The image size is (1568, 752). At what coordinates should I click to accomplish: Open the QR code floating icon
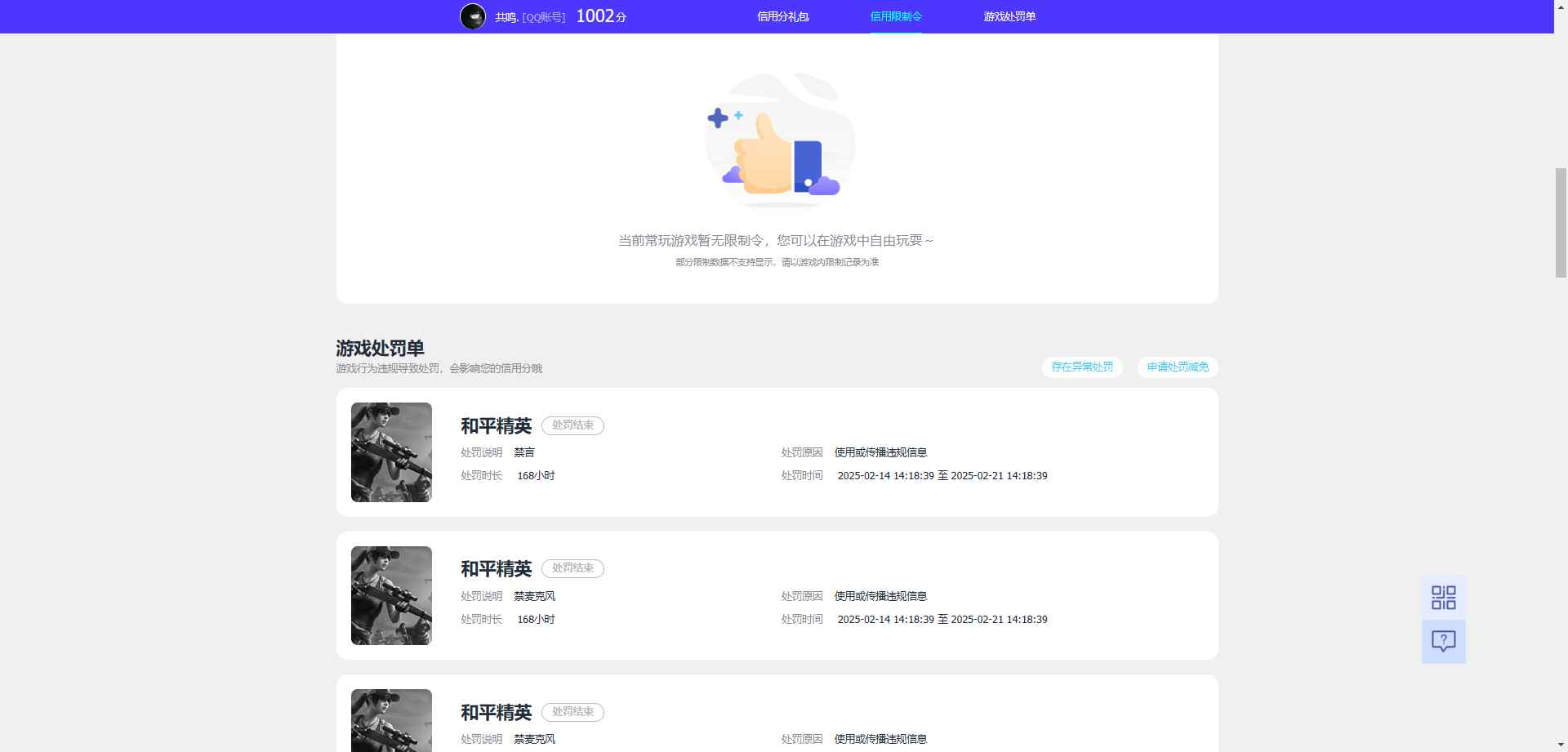tap(1443, 598)
